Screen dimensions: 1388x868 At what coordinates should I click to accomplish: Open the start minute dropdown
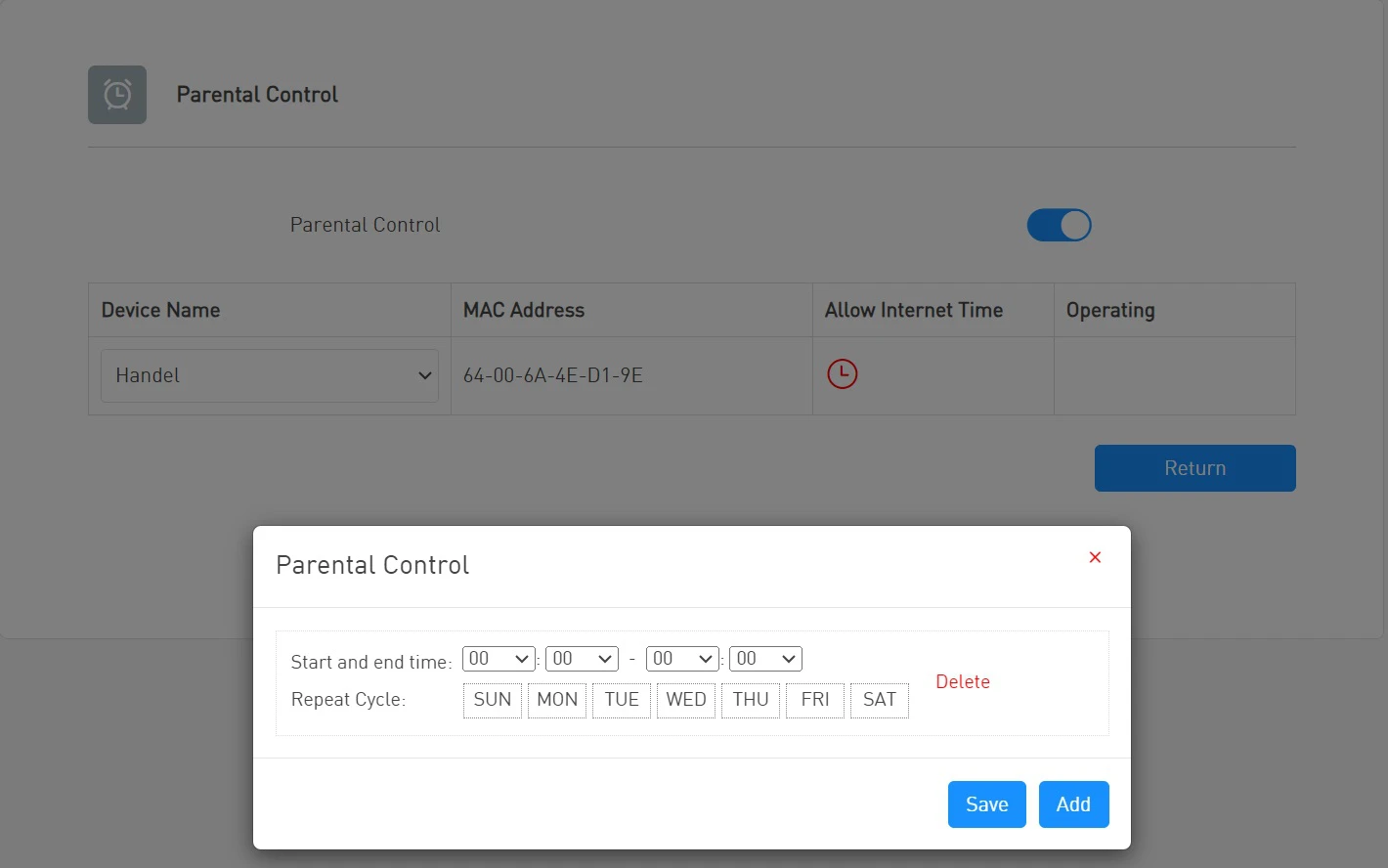[582, 659]
